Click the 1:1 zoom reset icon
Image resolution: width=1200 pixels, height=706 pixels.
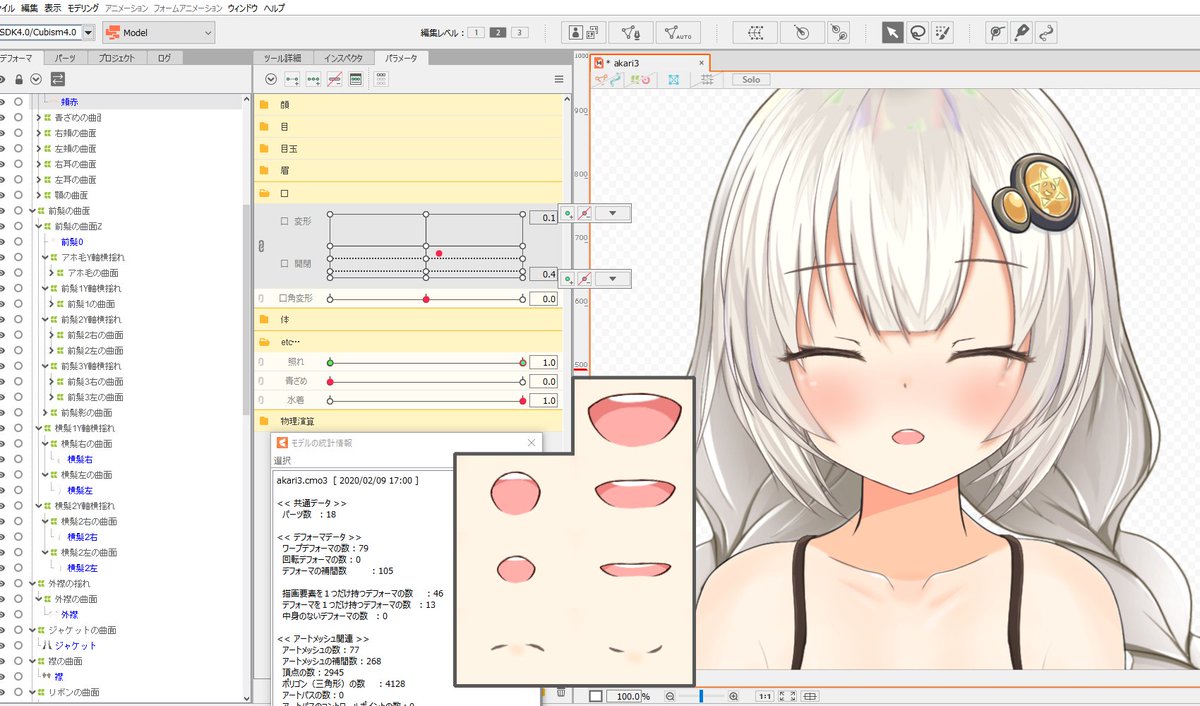click(764, 696)
